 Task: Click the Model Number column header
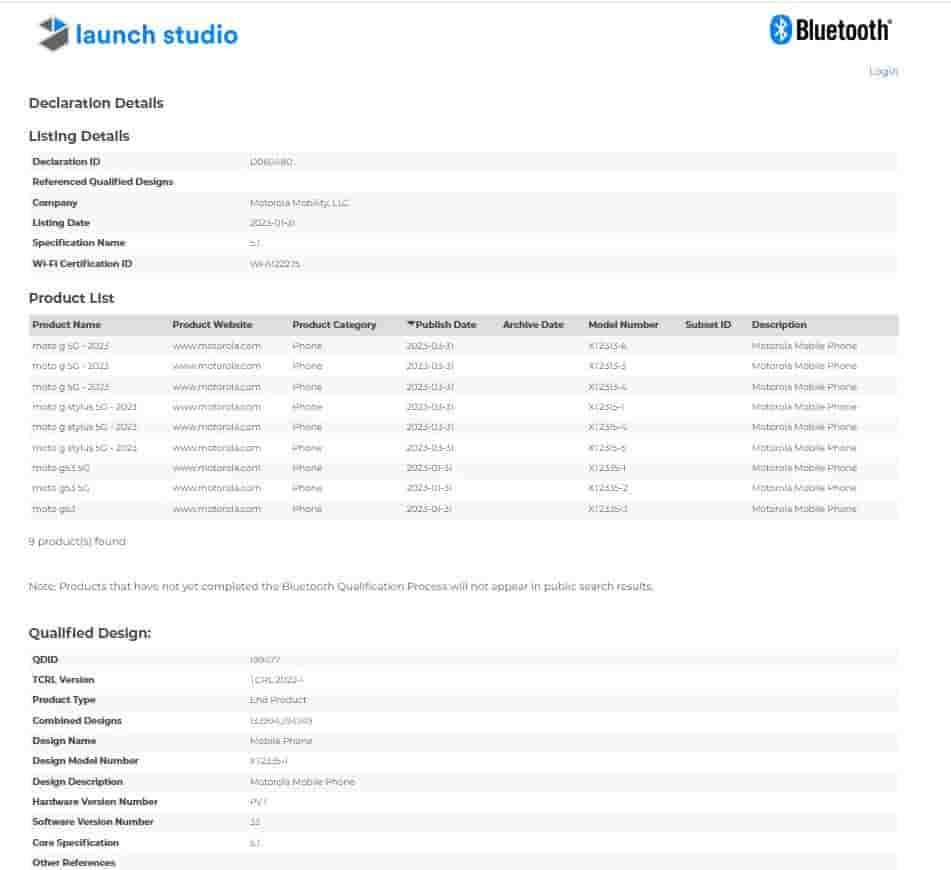[x=623, y=325]
